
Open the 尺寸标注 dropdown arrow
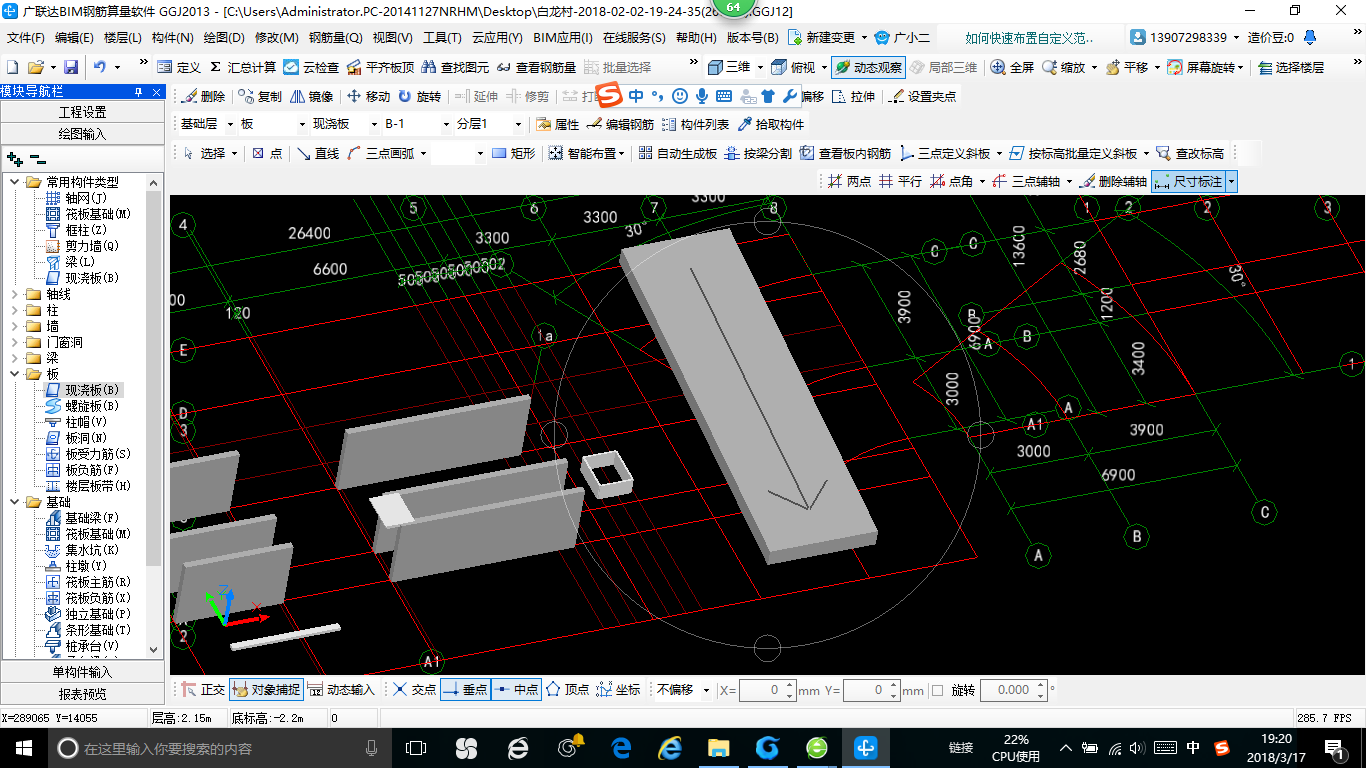1231,181
